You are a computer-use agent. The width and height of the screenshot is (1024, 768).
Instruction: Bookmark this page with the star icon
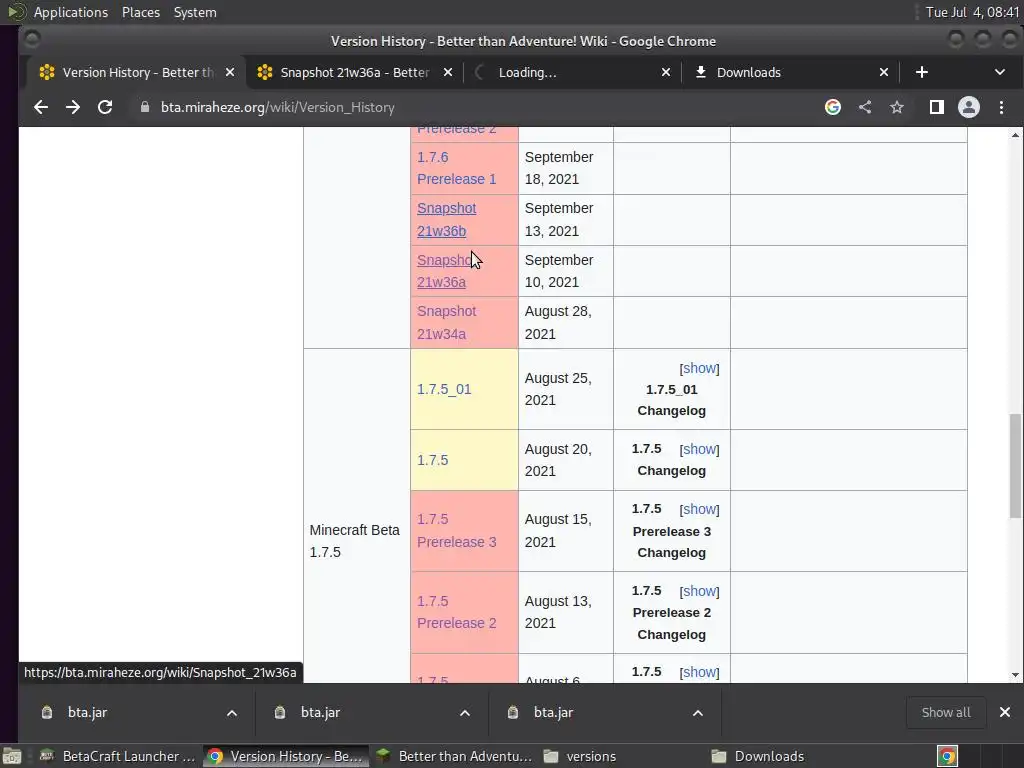tap(897, 107)
